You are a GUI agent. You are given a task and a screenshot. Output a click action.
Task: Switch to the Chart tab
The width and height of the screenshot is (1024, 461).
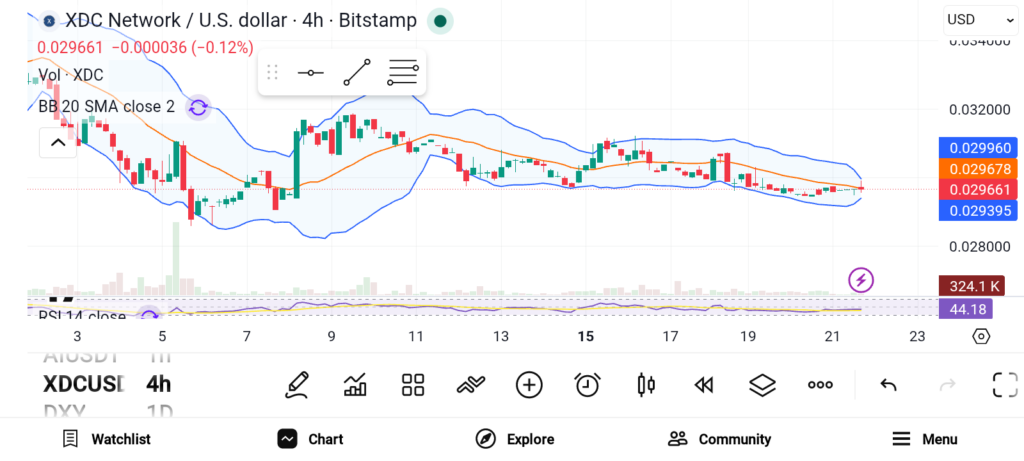310,439
